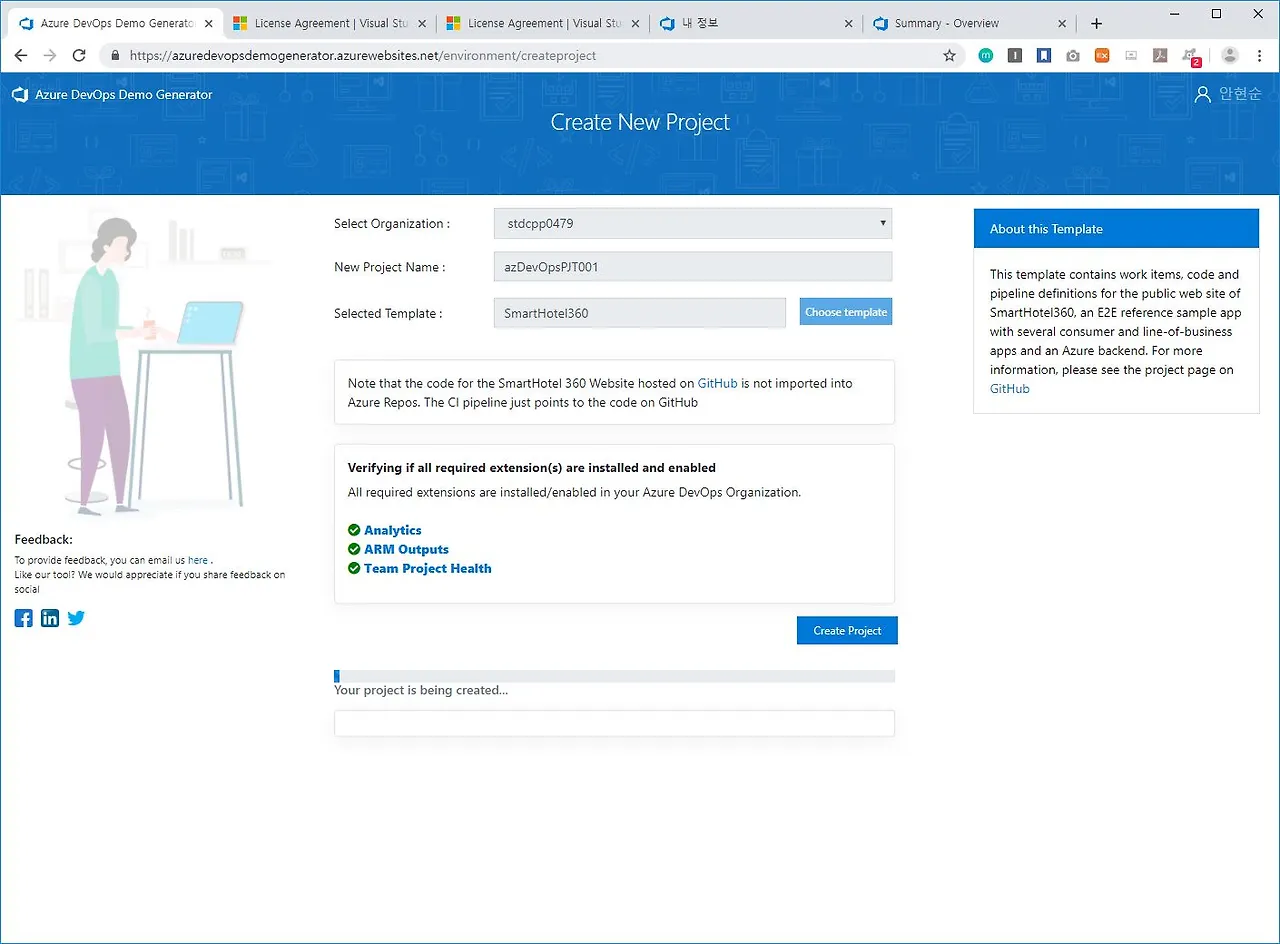
Task: Click the 'New Project Name :' label
Action: (390, 267)
